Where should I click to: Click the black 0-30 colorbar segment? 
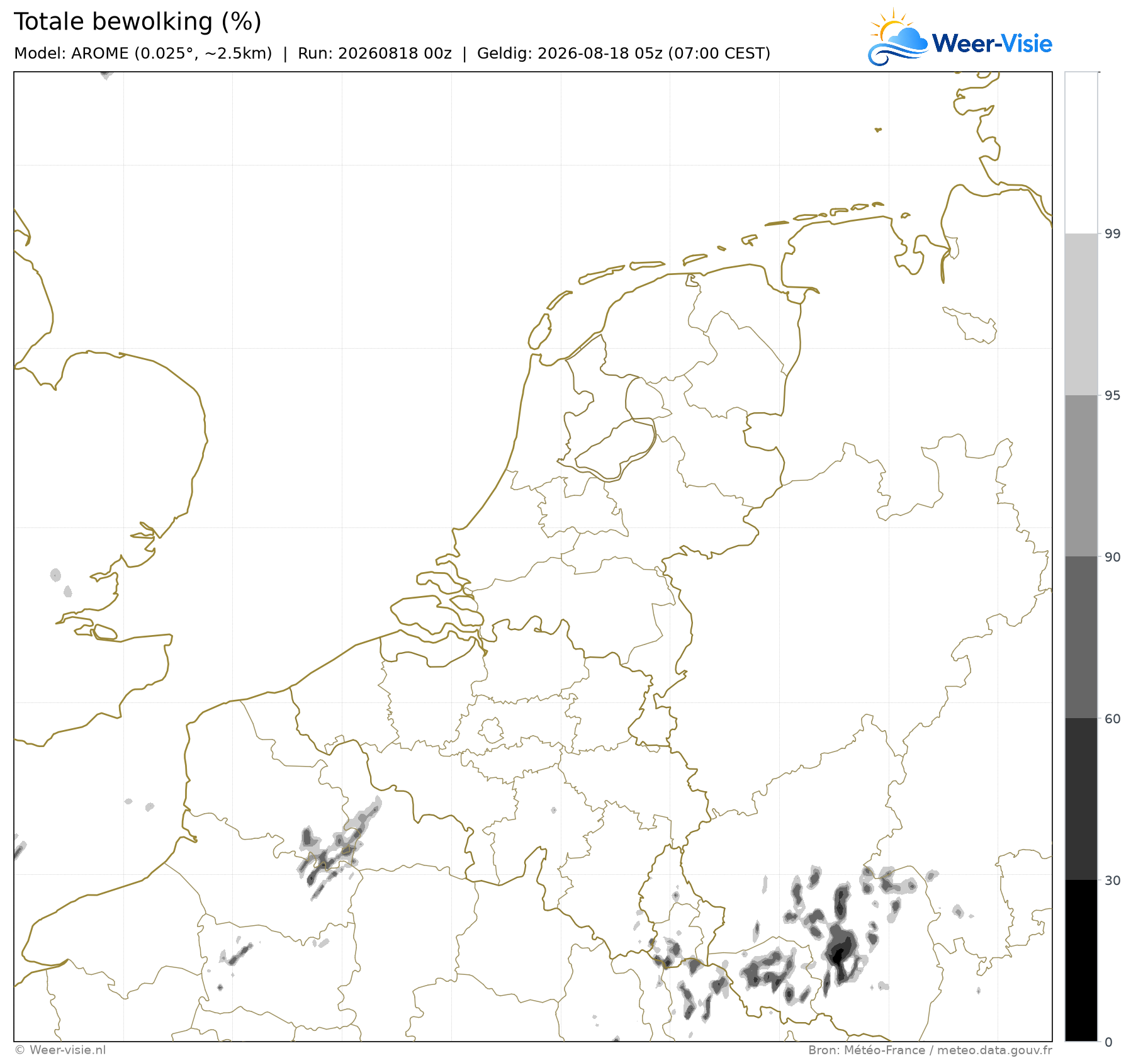(x=1081, y=960)
